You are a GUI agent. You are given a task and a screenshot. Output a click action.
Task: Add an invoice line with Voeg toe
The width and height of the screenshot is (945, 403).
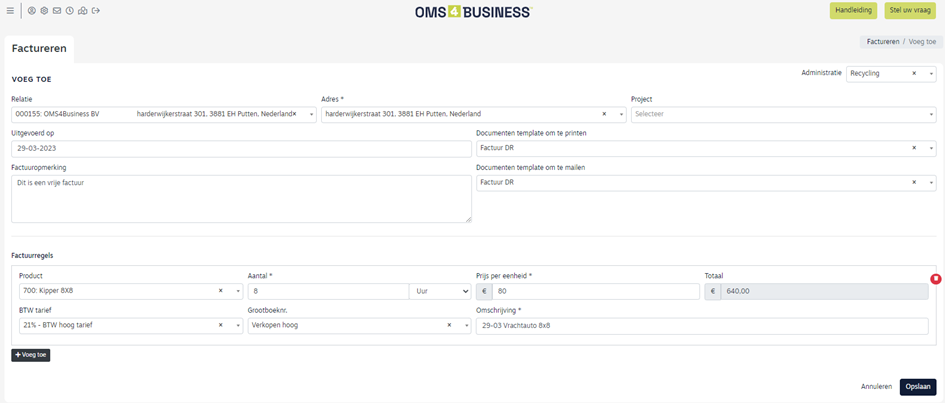(31, 355)
